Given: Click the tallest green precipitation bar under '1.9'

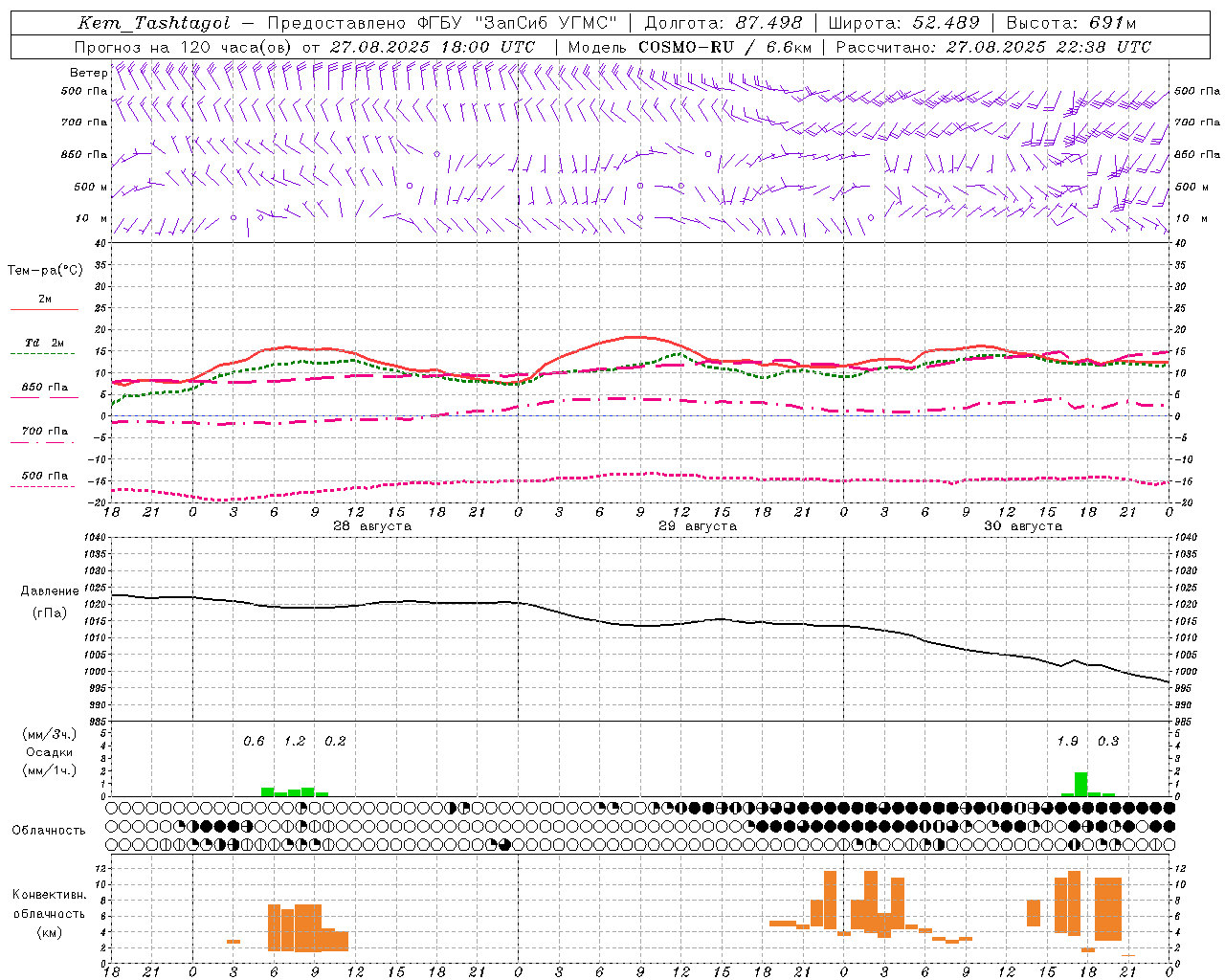Looking at the screenshot, I should click(1080, 784).
